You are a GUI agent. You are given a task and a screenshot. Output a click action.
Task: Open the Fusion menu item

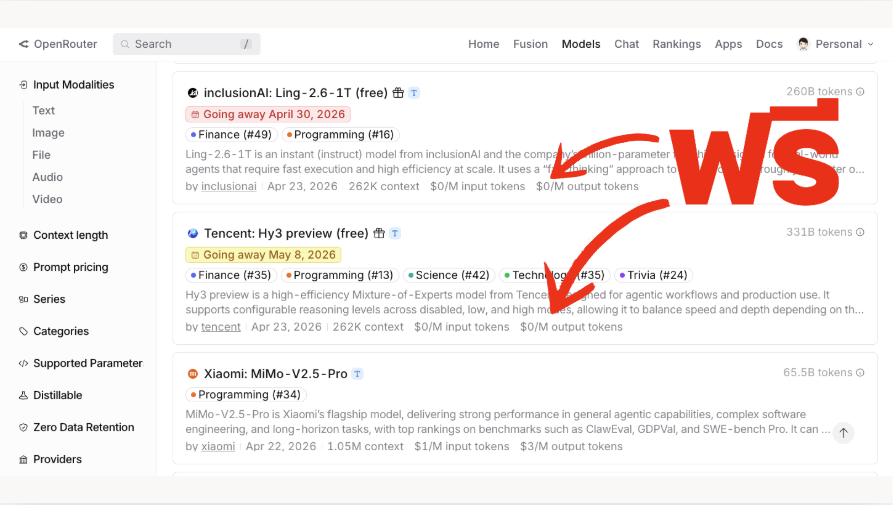pos(530,44)
